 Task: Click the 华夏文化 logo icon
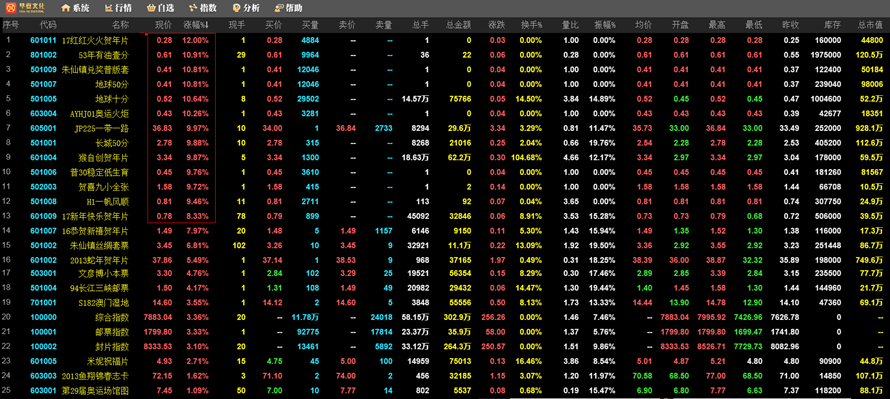pos(11,9)
